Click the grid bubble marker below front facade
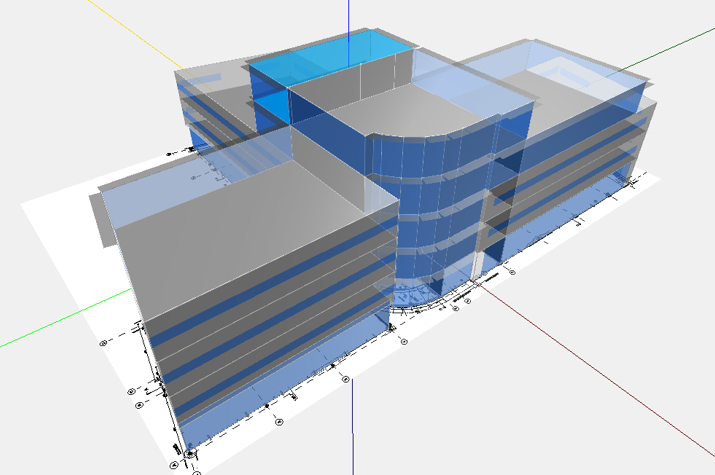Screen dimensions: 715x475 (346, 380)
